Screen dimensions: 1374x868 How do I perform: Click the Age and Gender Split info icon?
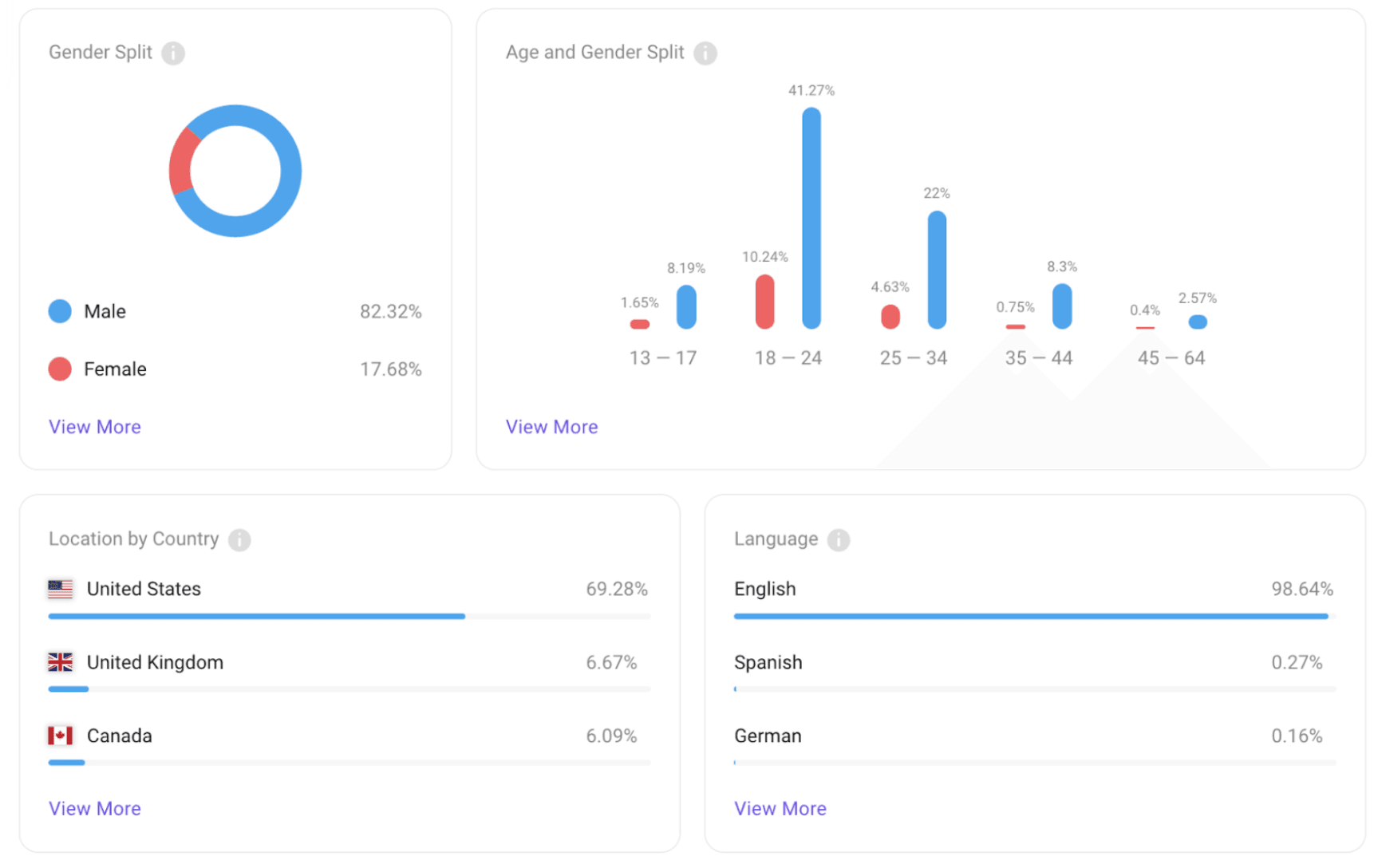(705, 53)
